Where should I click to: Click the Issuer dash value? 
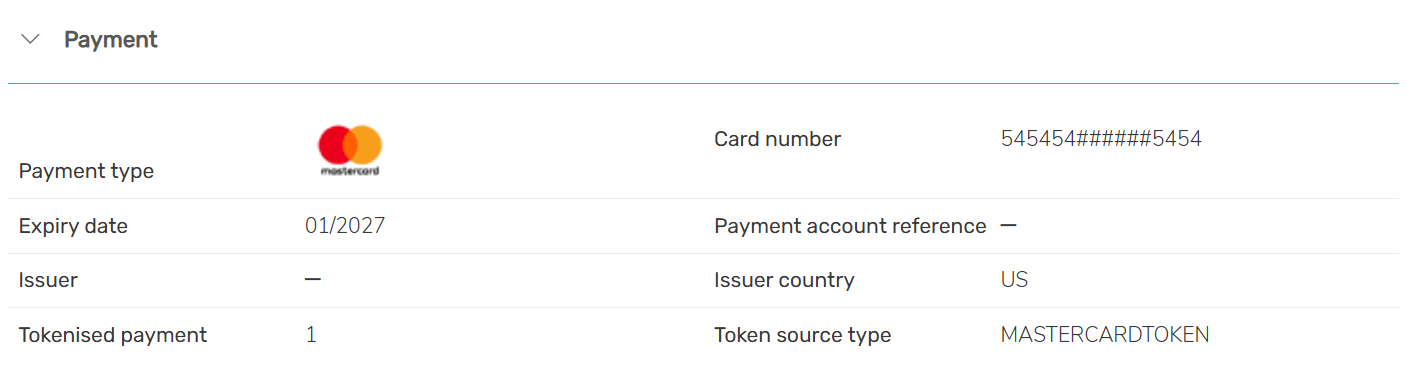point(313,280)
